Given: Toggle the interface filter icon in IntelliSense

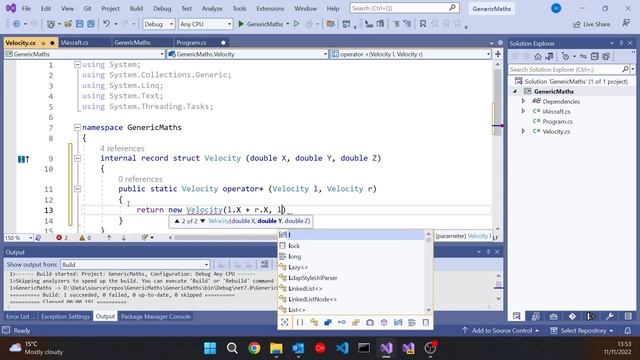Looking at the screenshot, I should click(x=342, y=322).
